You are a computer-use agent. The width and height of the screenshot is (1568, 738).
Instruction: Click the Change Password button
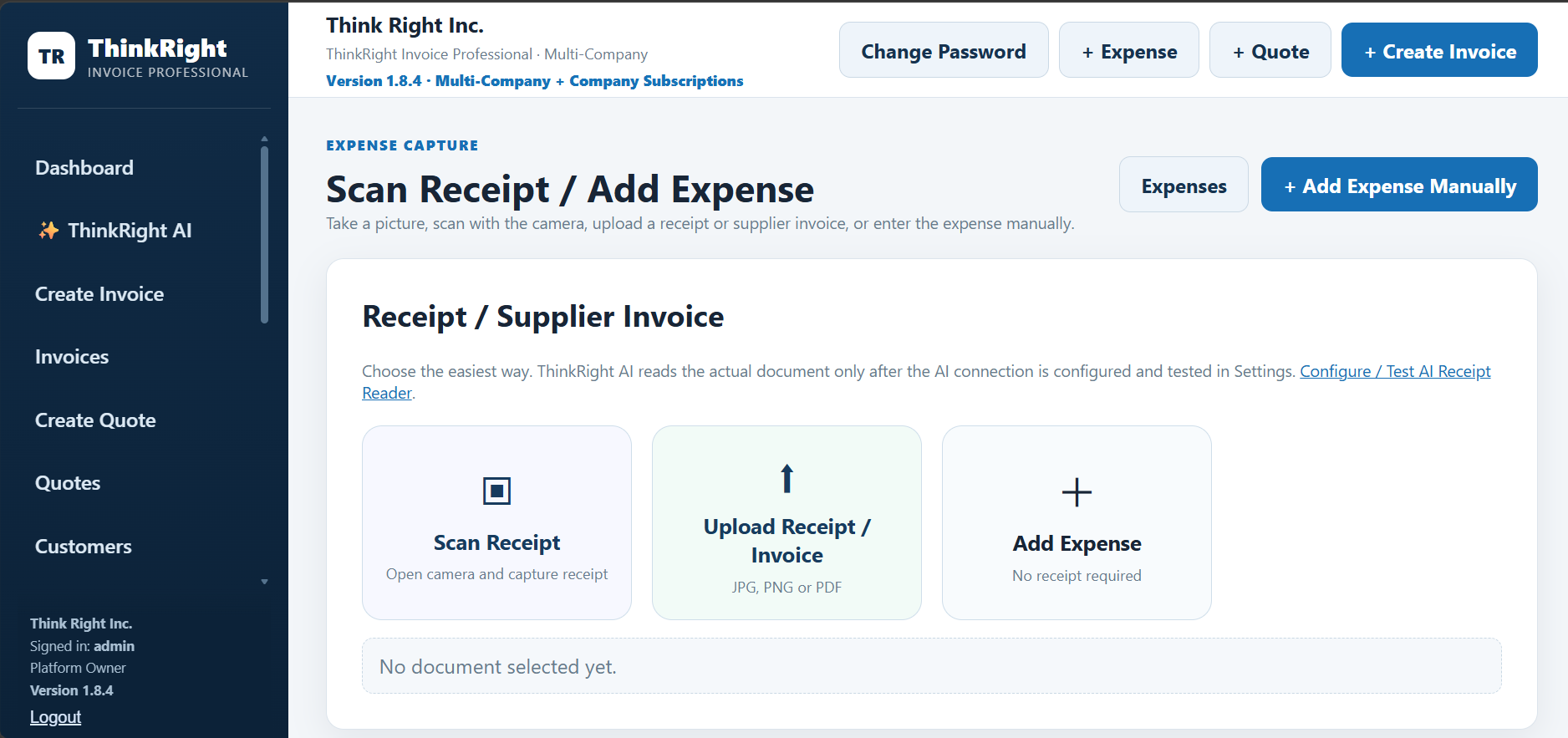(x=944, y=50)
